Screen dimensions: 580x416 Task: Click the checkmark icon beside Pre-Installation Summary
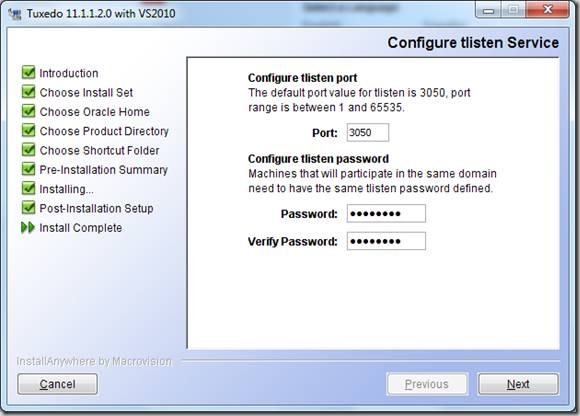28,169
